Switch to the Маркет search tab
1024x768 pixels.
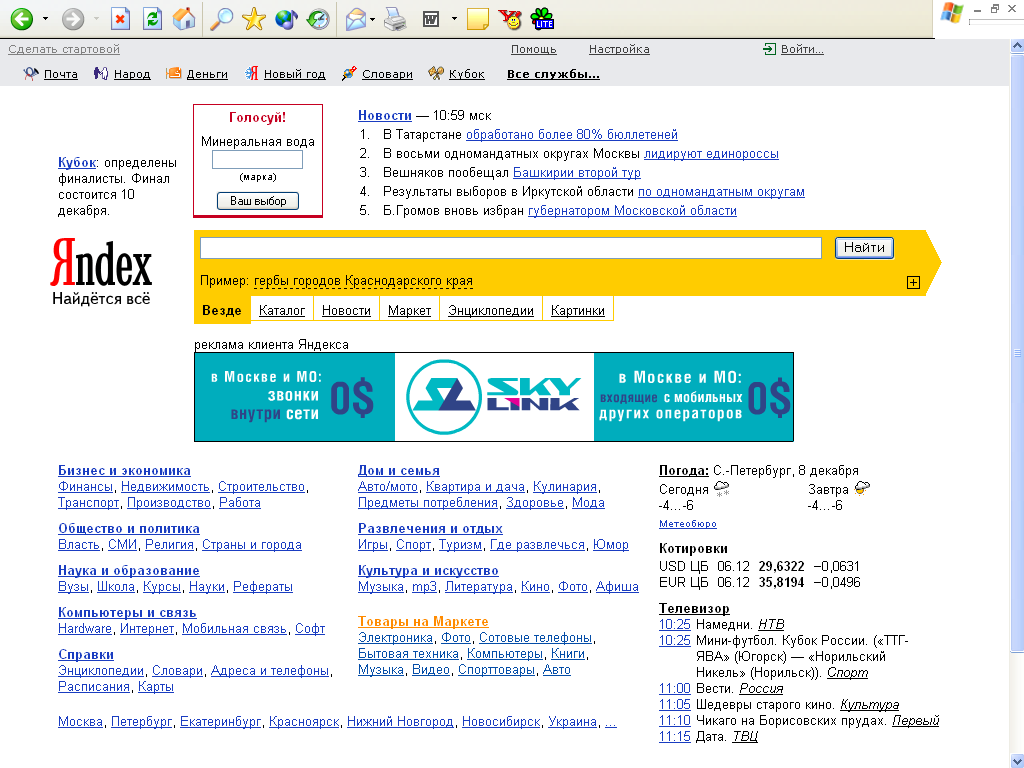coord(409,310)
